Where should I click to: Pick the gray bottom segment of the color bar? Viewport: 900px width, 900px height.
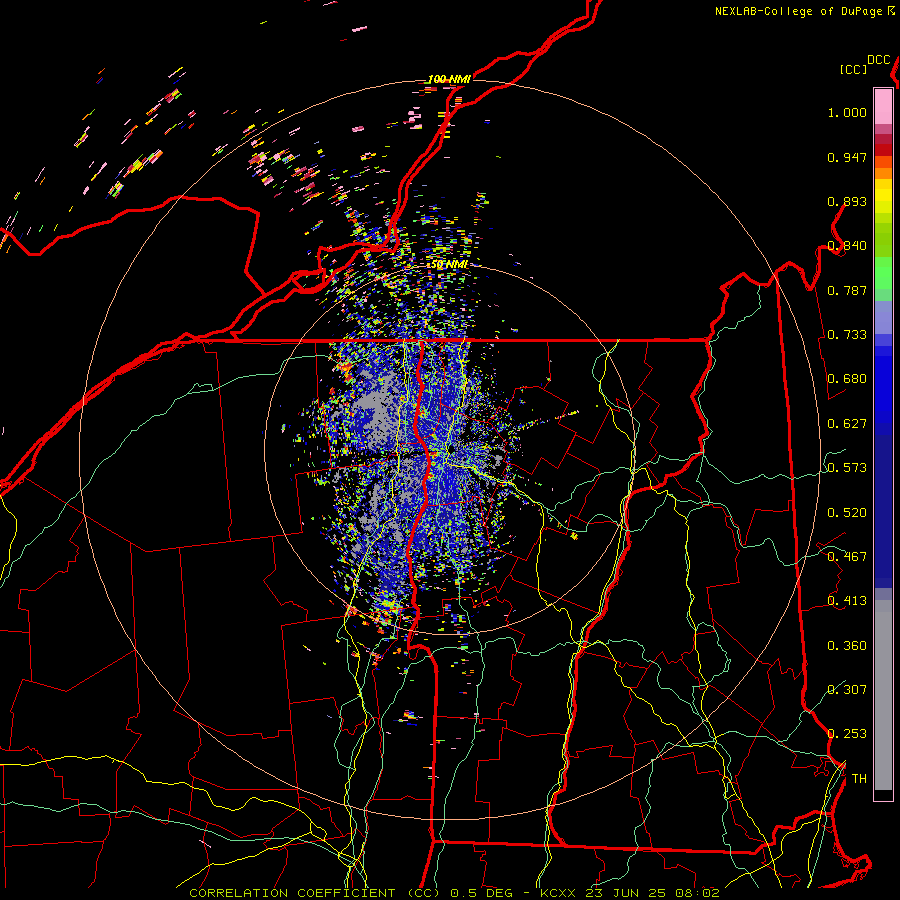[883, 695]
